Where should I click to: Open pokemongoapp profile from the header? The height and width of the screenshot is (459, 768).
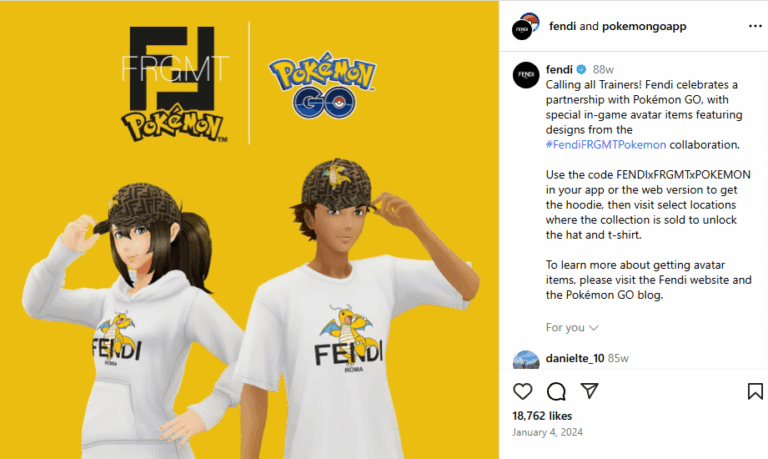click(644, 26)
